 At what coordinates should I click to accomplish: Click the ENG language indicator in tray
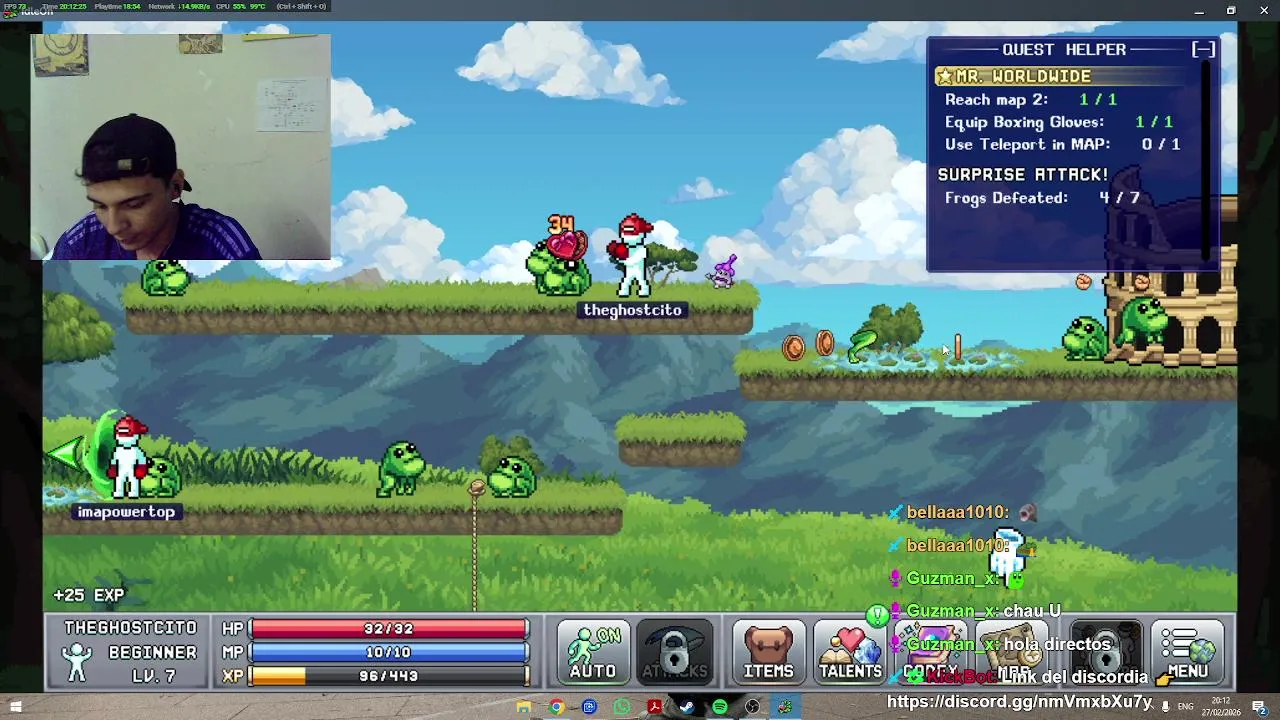coord(1187,707)
